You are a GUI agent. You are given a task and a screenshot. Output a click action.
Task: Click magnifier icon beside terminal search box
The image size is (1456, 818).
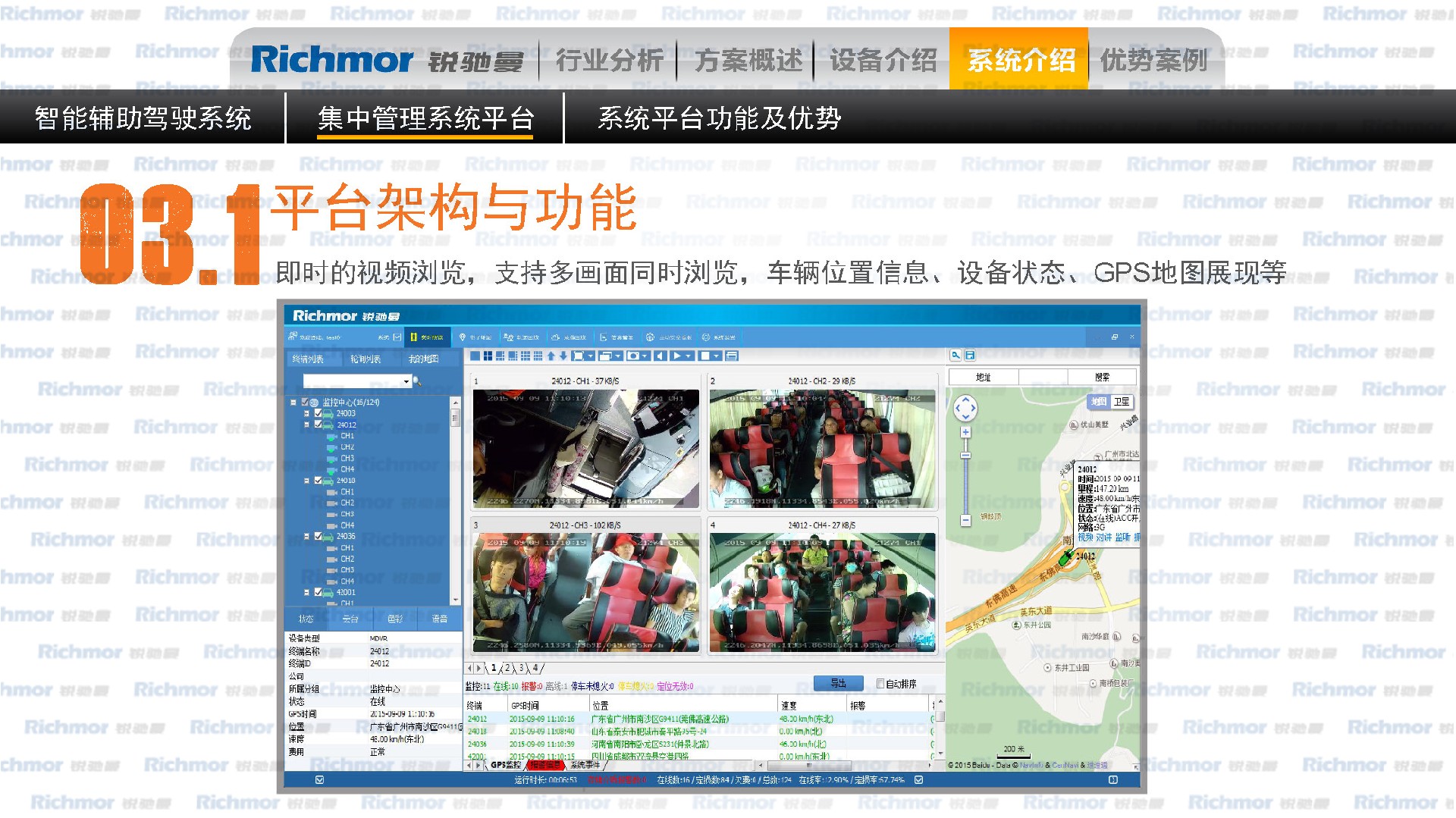point(417,381)
